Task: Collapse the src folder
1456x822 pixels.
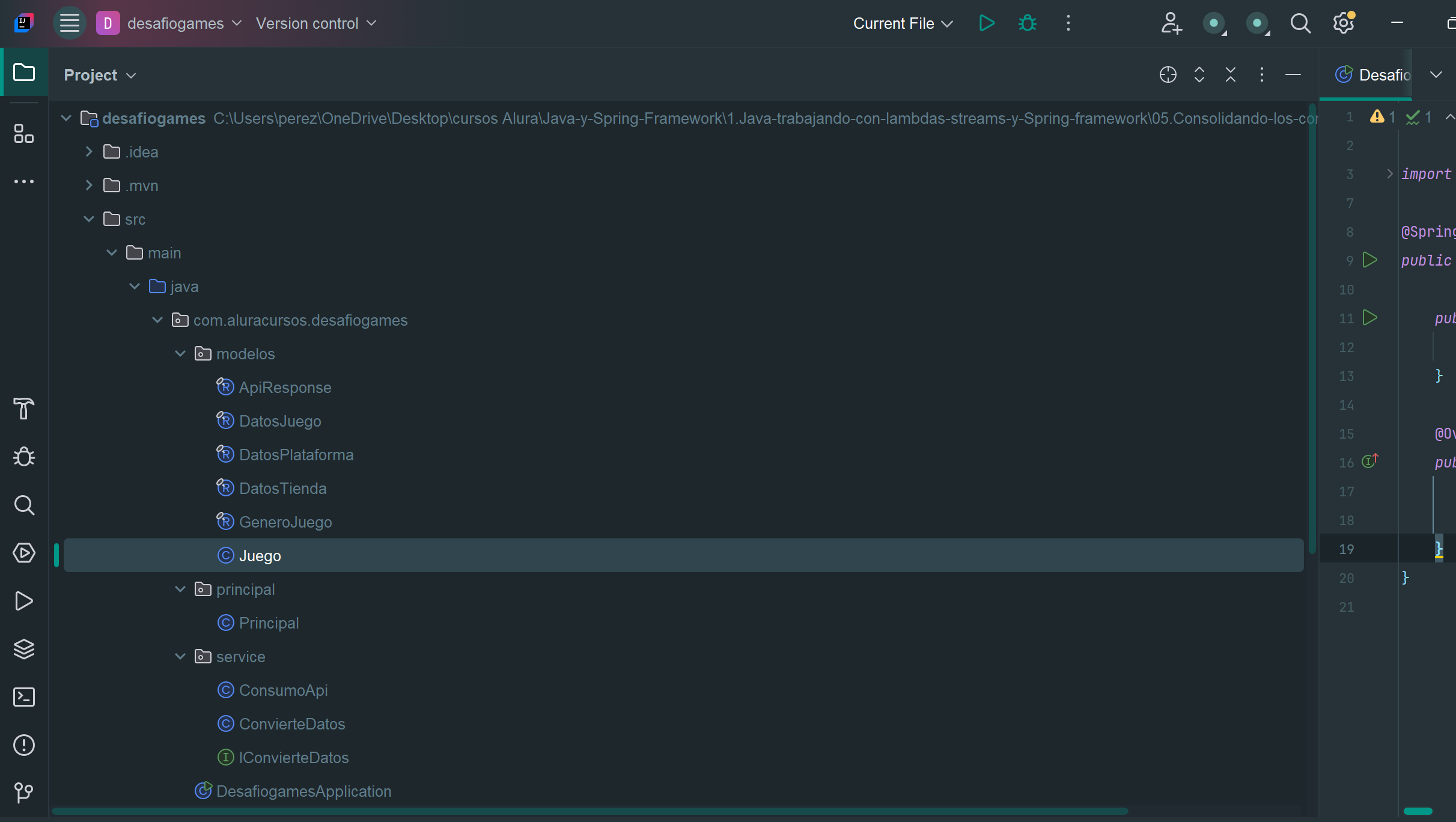Action: click(x=89, y=219)
